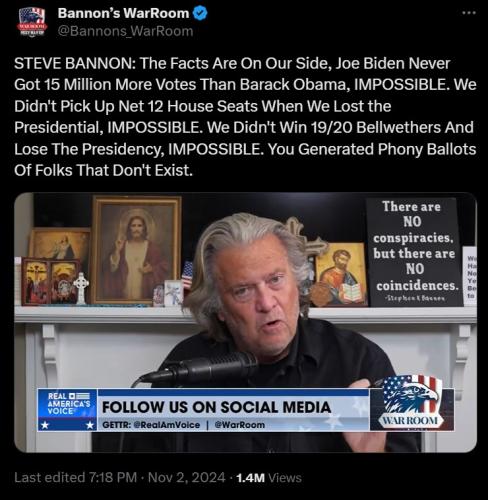Click the War Room eagle logo
The width and height of the screenshot is (488, 500).
(x=412, y=402)
